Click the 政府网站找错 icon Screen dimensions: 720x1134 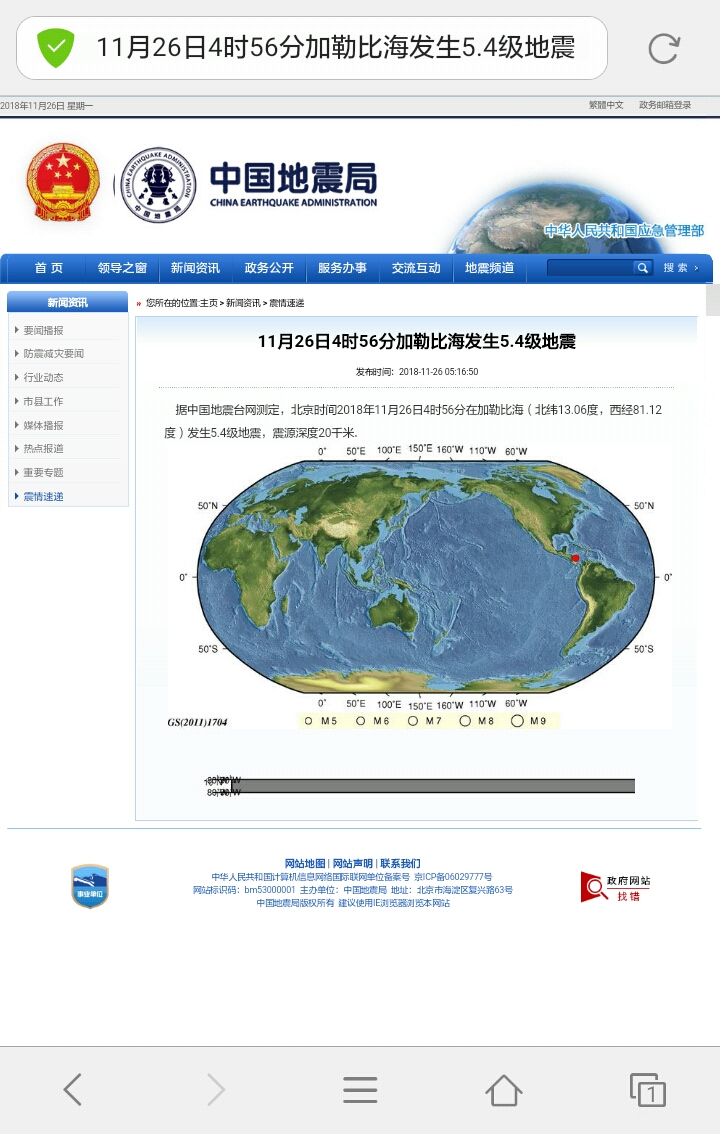click(x=615, y=887)
